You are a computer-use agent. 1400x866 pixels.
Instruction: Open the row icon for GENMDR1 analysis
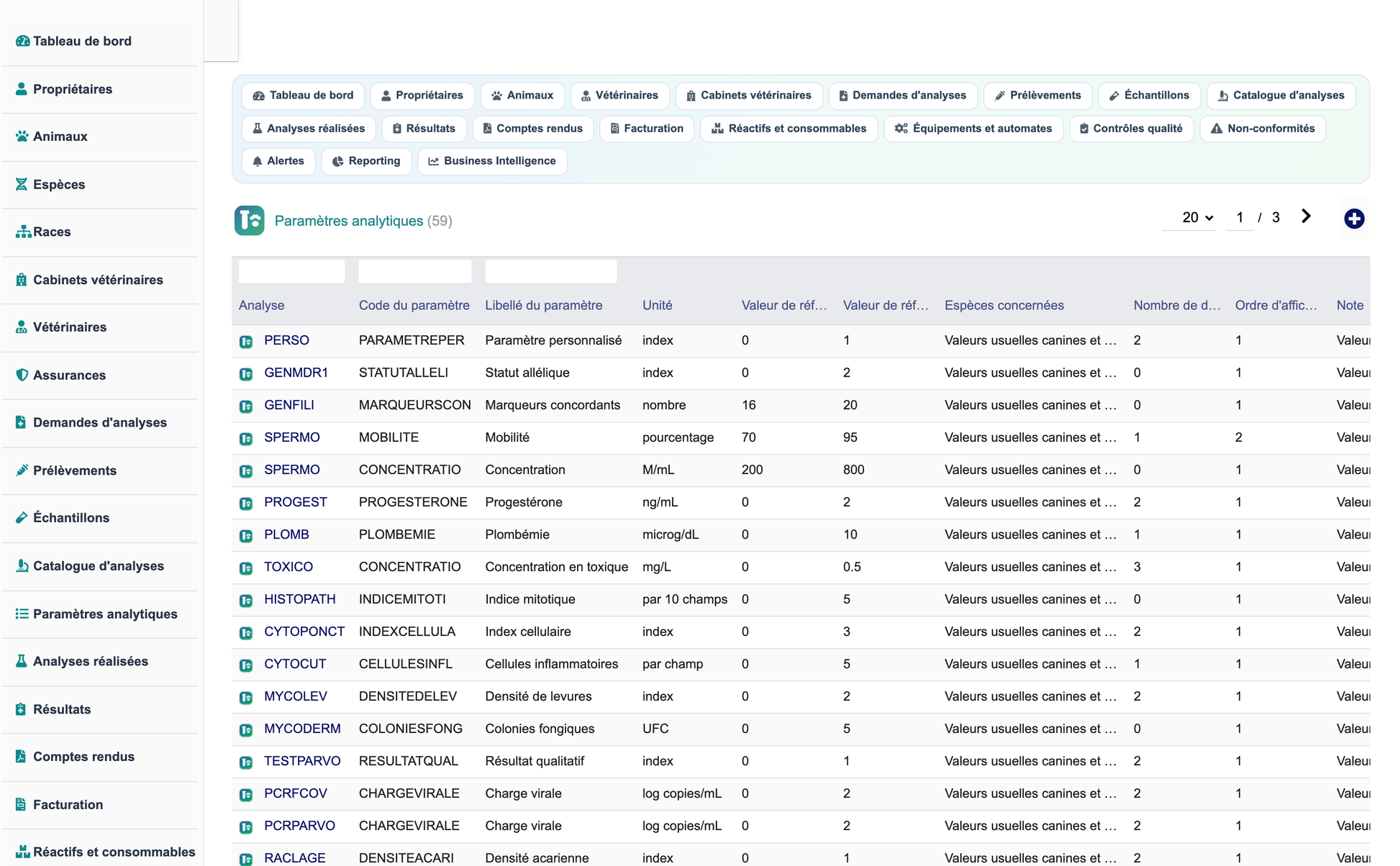(246, 374)
